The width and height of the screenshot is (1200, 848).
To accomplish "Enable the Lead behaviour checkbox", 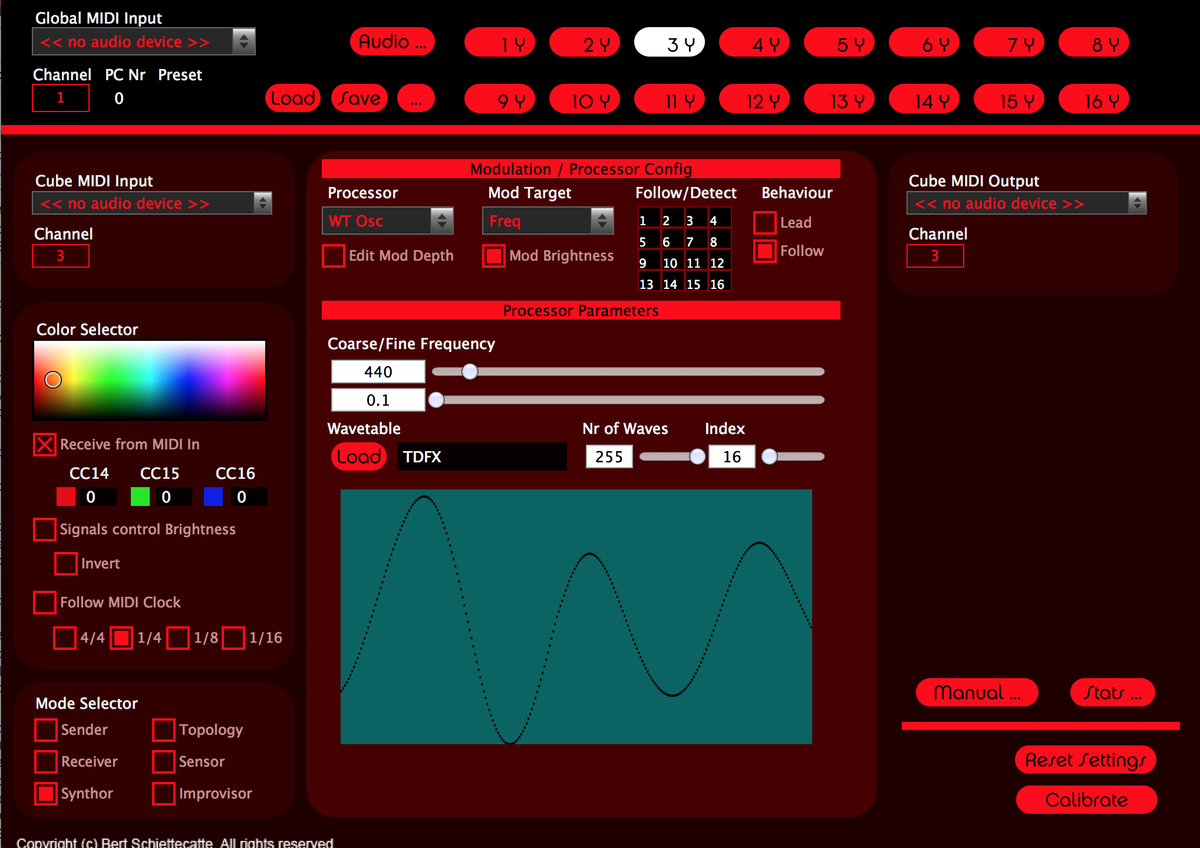I will tap(764, 222).
